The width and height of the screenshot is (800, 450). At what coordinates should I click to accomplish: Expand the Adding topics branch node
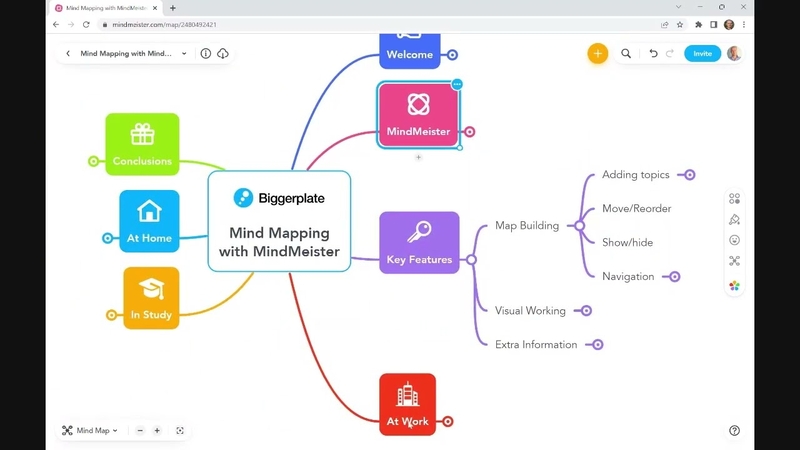point(689,175)
